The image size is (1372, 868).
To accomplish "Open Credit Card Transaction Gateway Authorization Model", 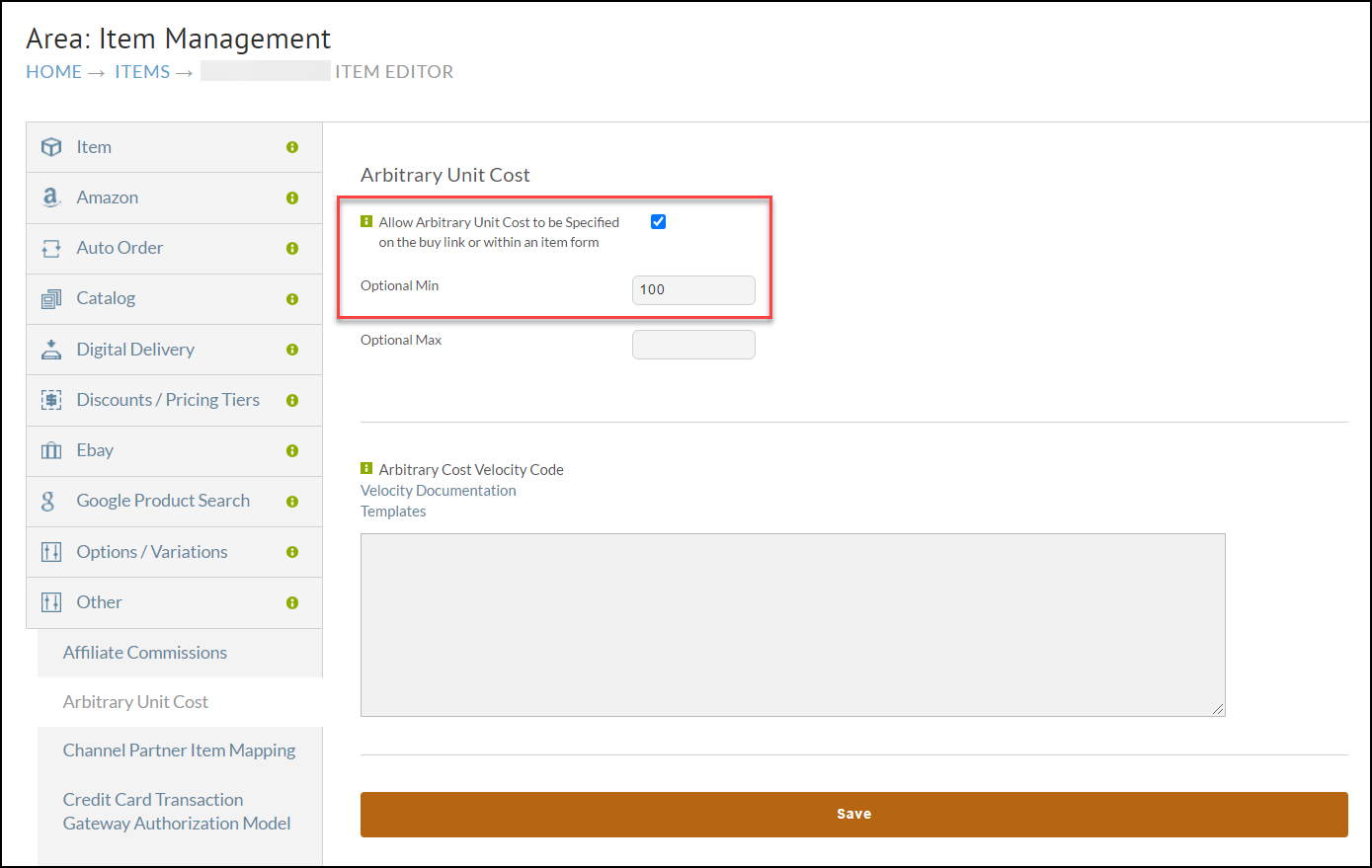I will [177, 812].
